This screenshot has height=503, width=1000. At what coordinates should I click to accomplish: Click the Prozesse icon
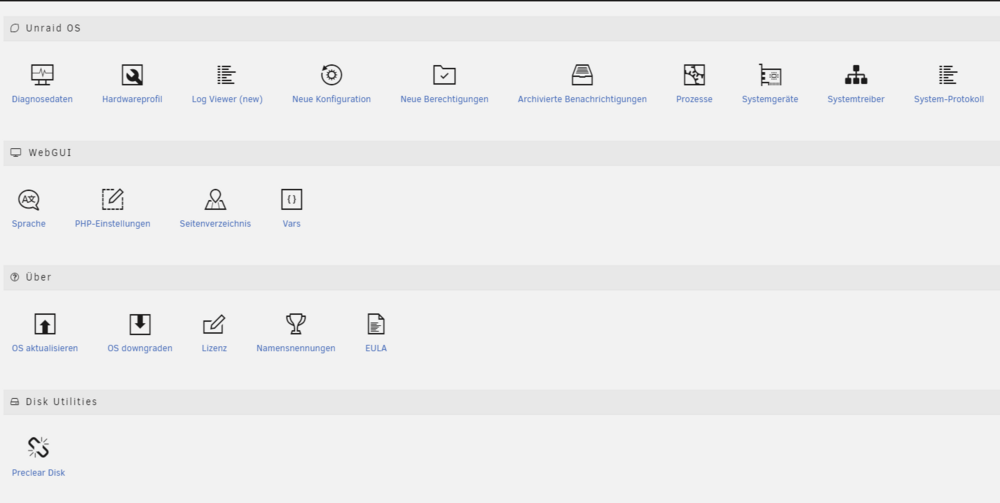[x=694, y=75]
